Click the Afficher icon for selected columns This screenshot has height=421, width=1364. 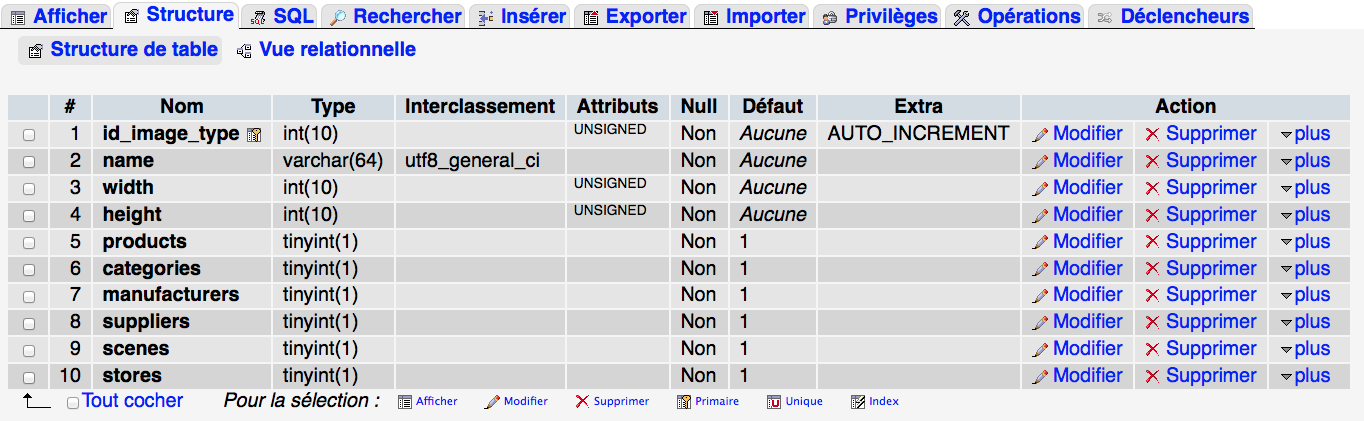(405, 402)
